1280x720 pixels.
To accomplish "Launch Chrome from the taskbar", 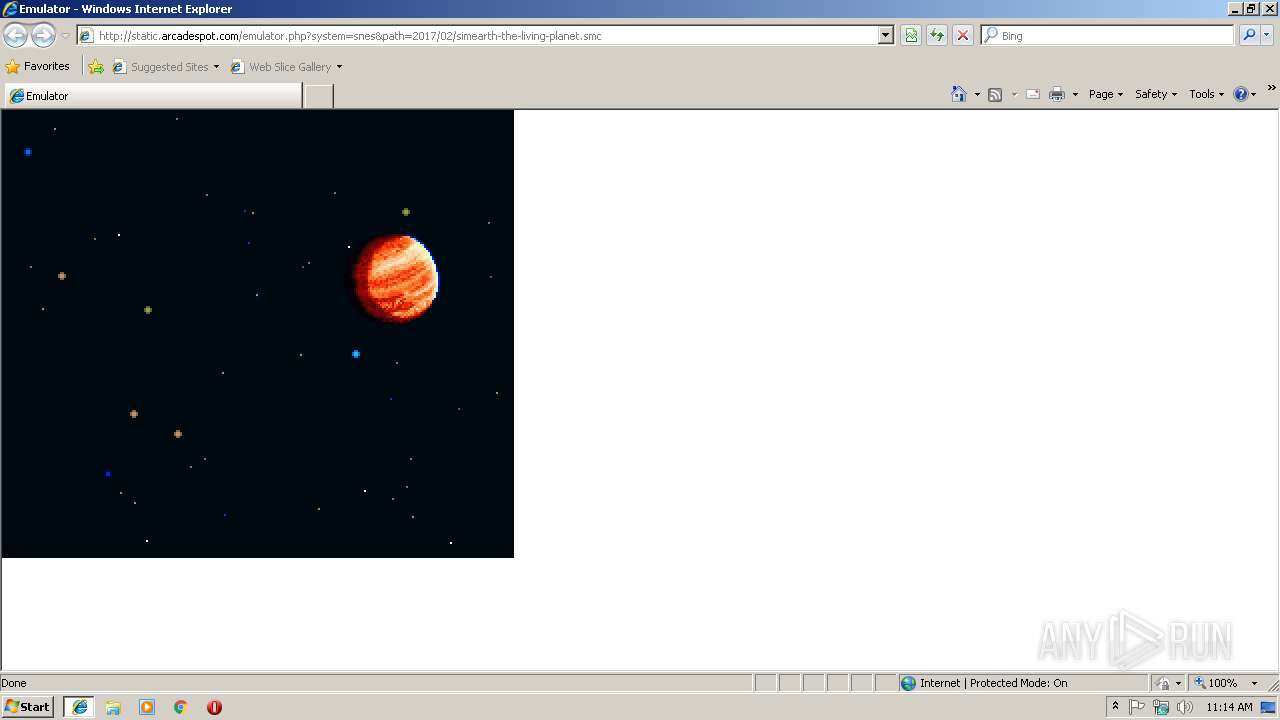I will point(181,707).
